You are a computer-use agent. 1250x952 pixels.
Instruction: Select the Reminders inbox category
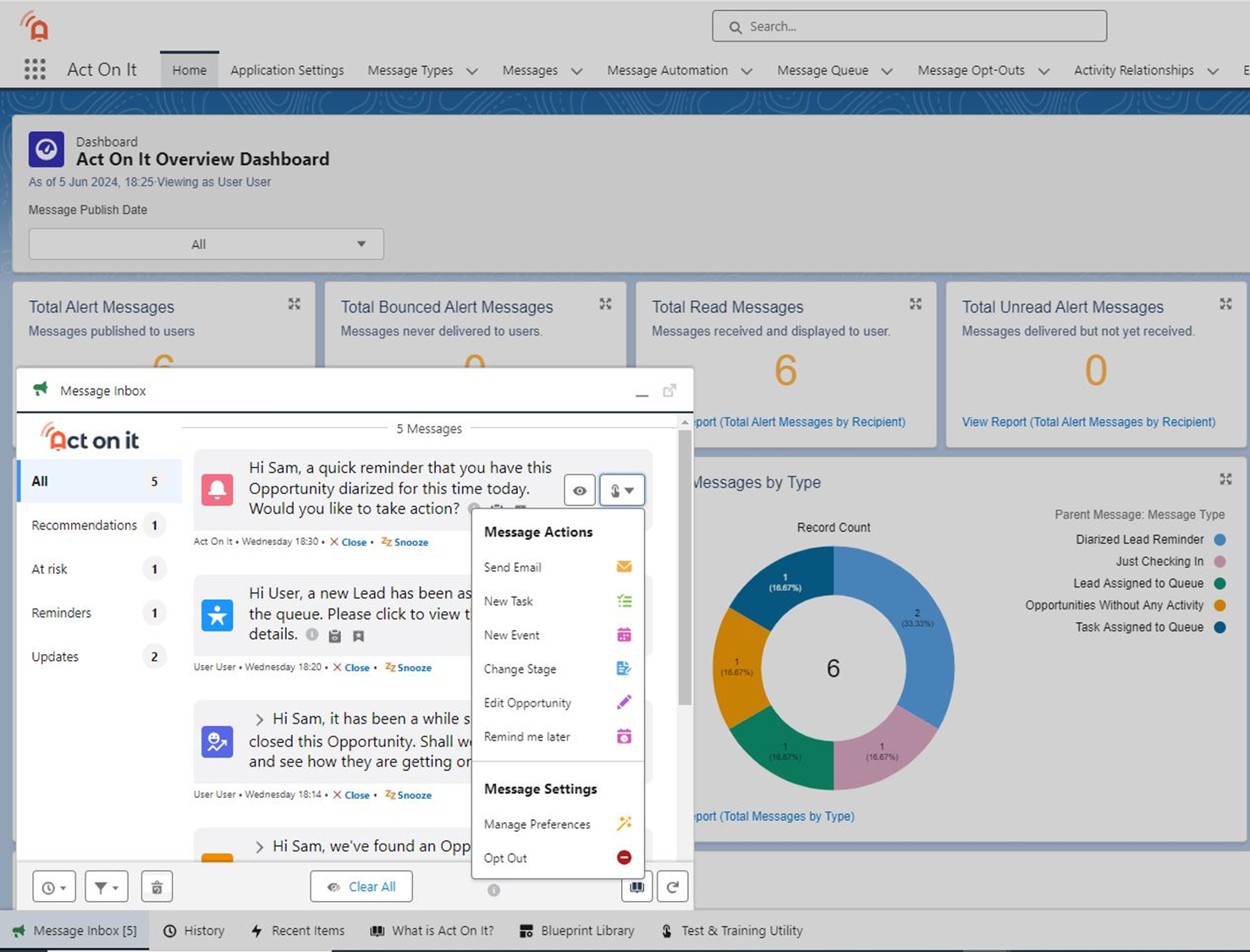coord(99,613)
